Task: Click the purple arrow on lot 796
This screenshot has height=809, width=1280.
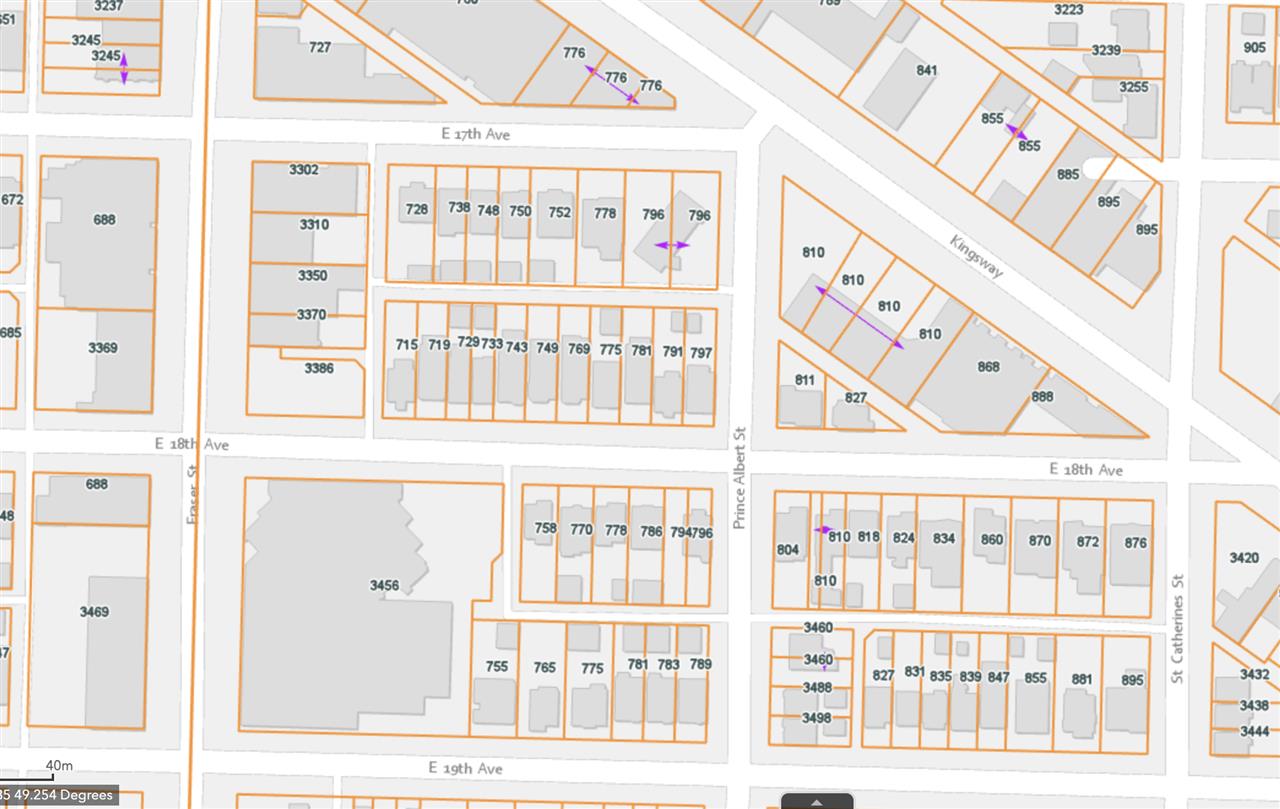Action: coord(671,245)
